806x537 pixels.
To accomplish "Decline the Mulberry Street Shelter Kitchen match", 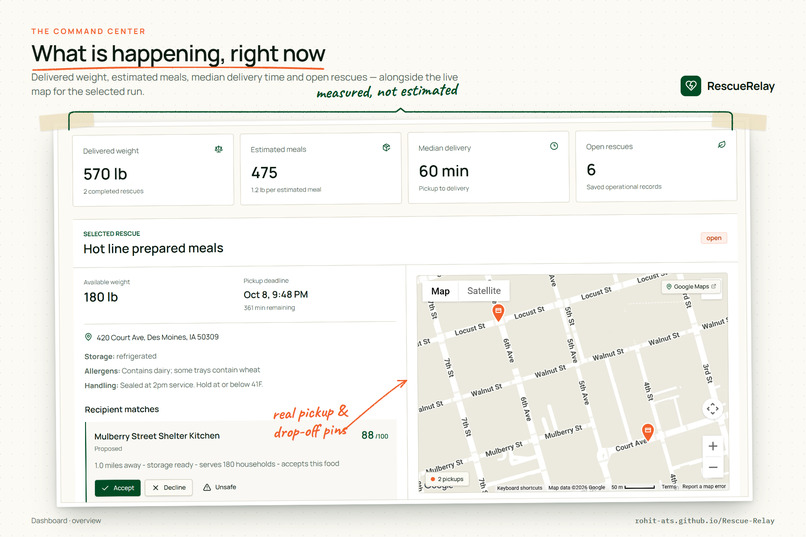I will [x=169, y=487].
